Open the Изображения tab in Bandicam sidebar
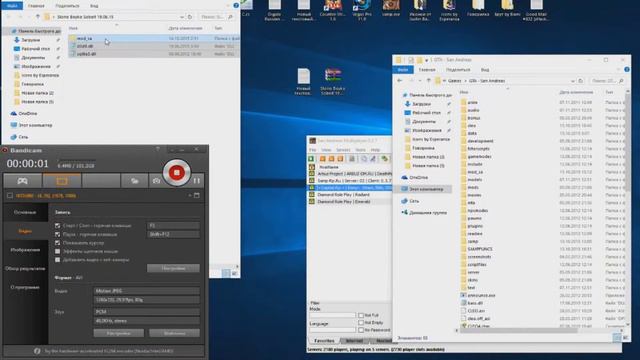Screen dimensions: 640x360 pyautogui.click(x=25, y=250)
